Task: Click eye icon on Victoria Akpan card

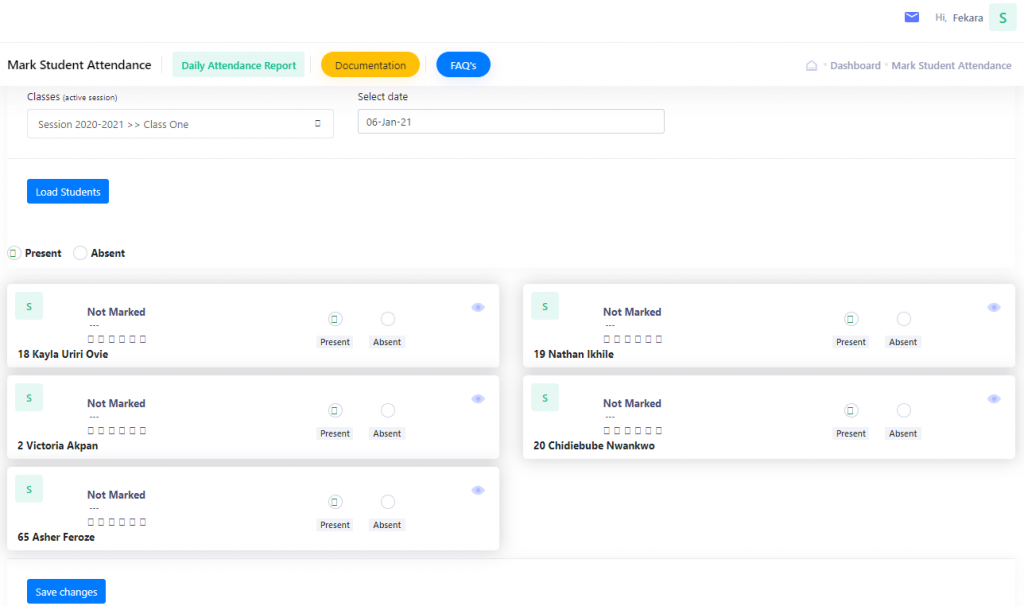Action: coord(478,399)
